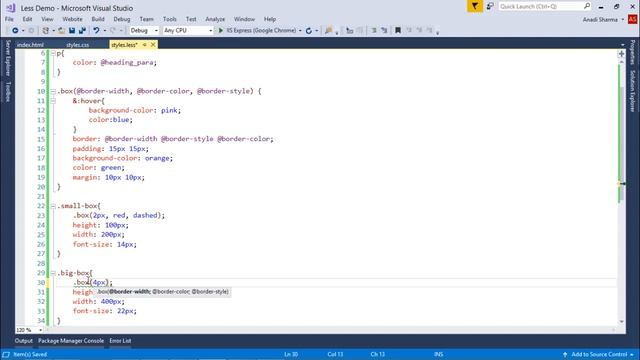Screen dimensions: 640x360
Task: Switch to the index.html tab
Action: pos(31,45)
